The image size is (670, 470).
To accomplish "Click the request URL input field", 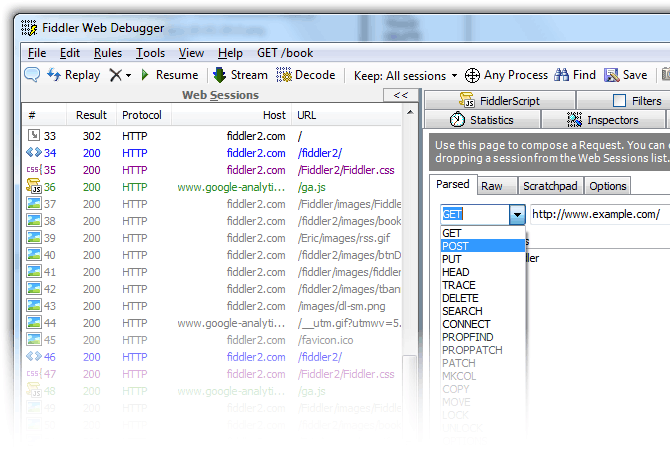I will 598,214.
